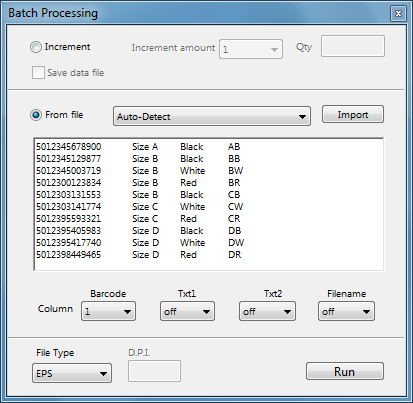This screenshot has height=403, width=413.
Task: Select barcode 5012395417740 in the list
Action: pyautogui.click(x=69, y=243)
